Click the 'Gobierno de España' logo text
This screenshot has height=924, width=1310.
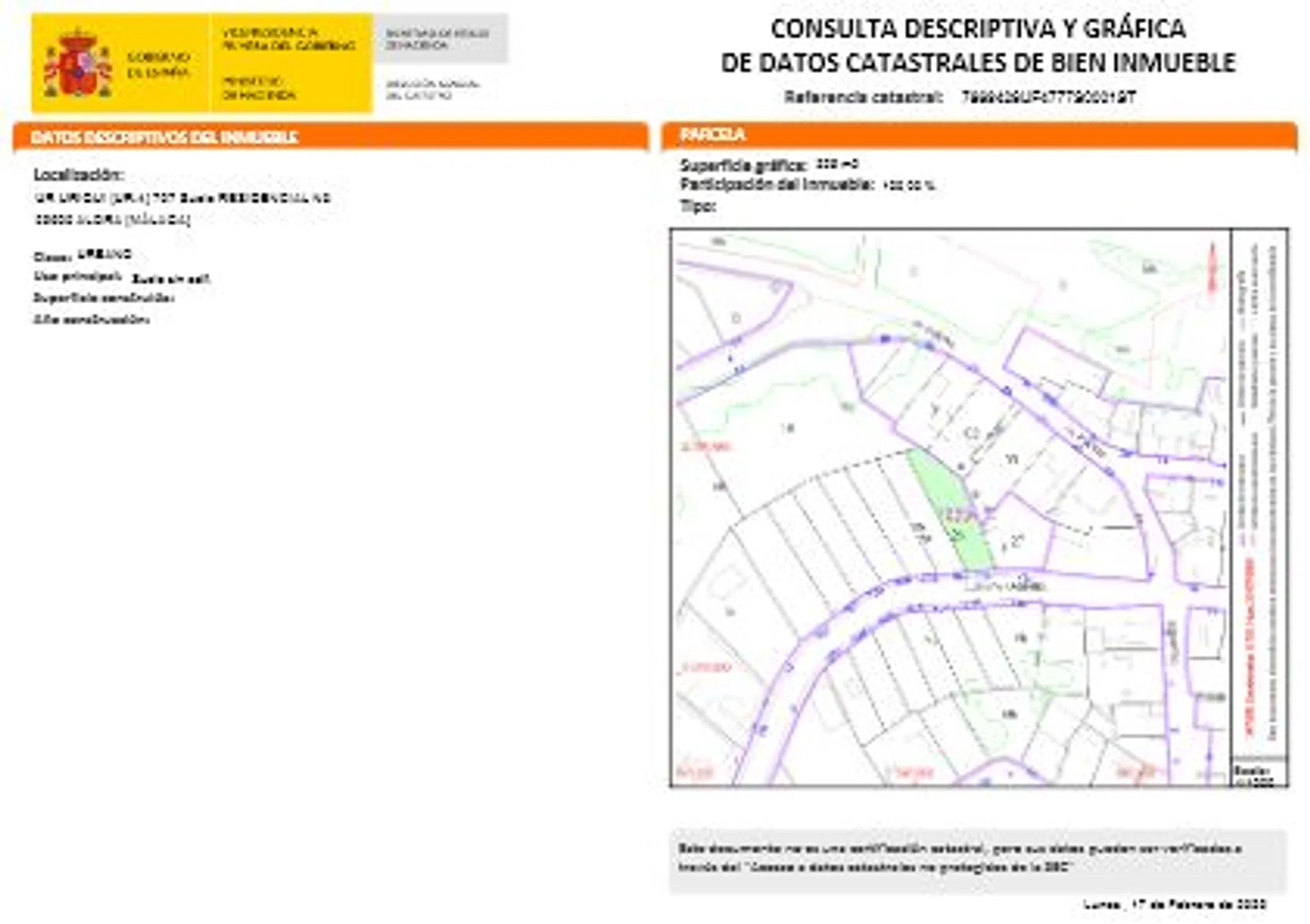click(158, 65)
